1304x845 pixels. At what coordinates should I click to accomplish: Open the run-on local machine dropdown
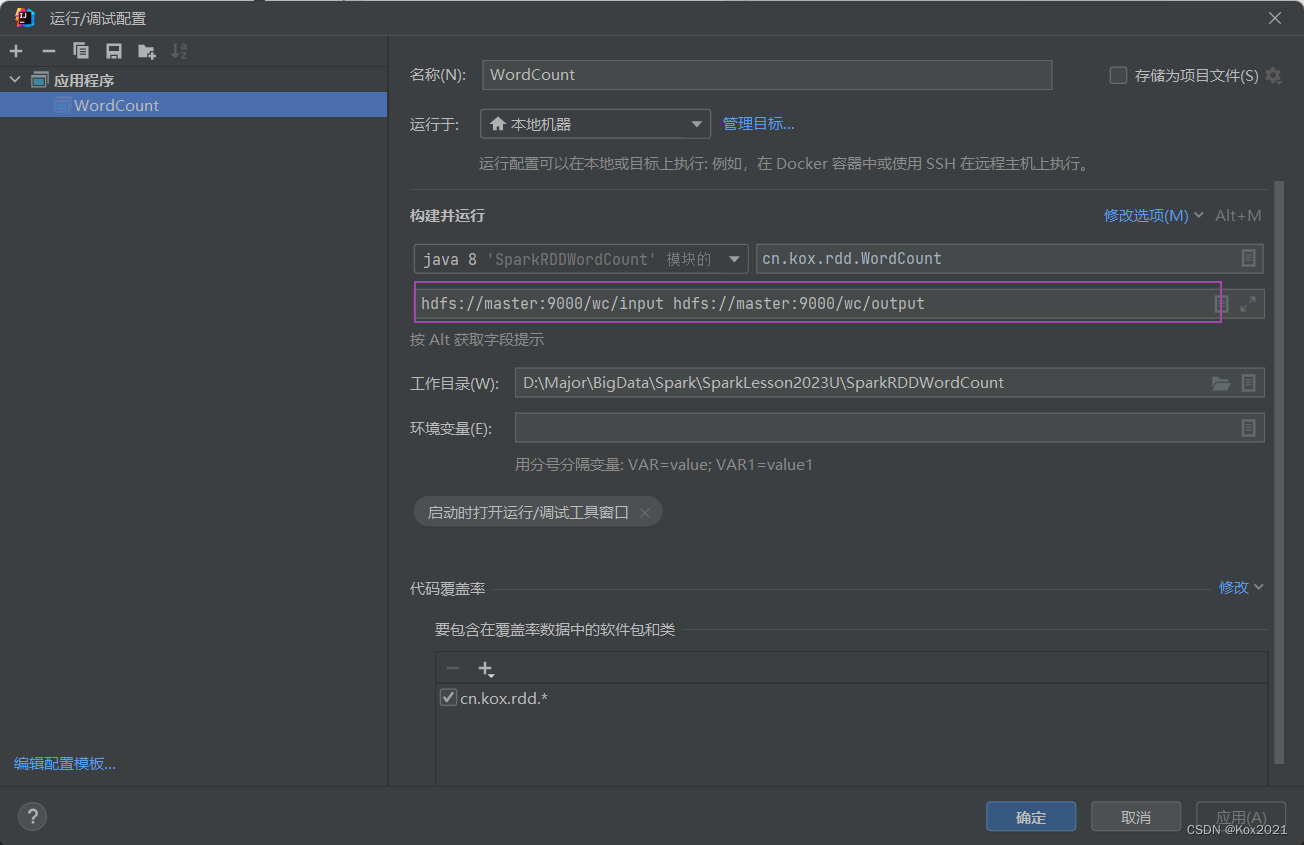[595, 124]
